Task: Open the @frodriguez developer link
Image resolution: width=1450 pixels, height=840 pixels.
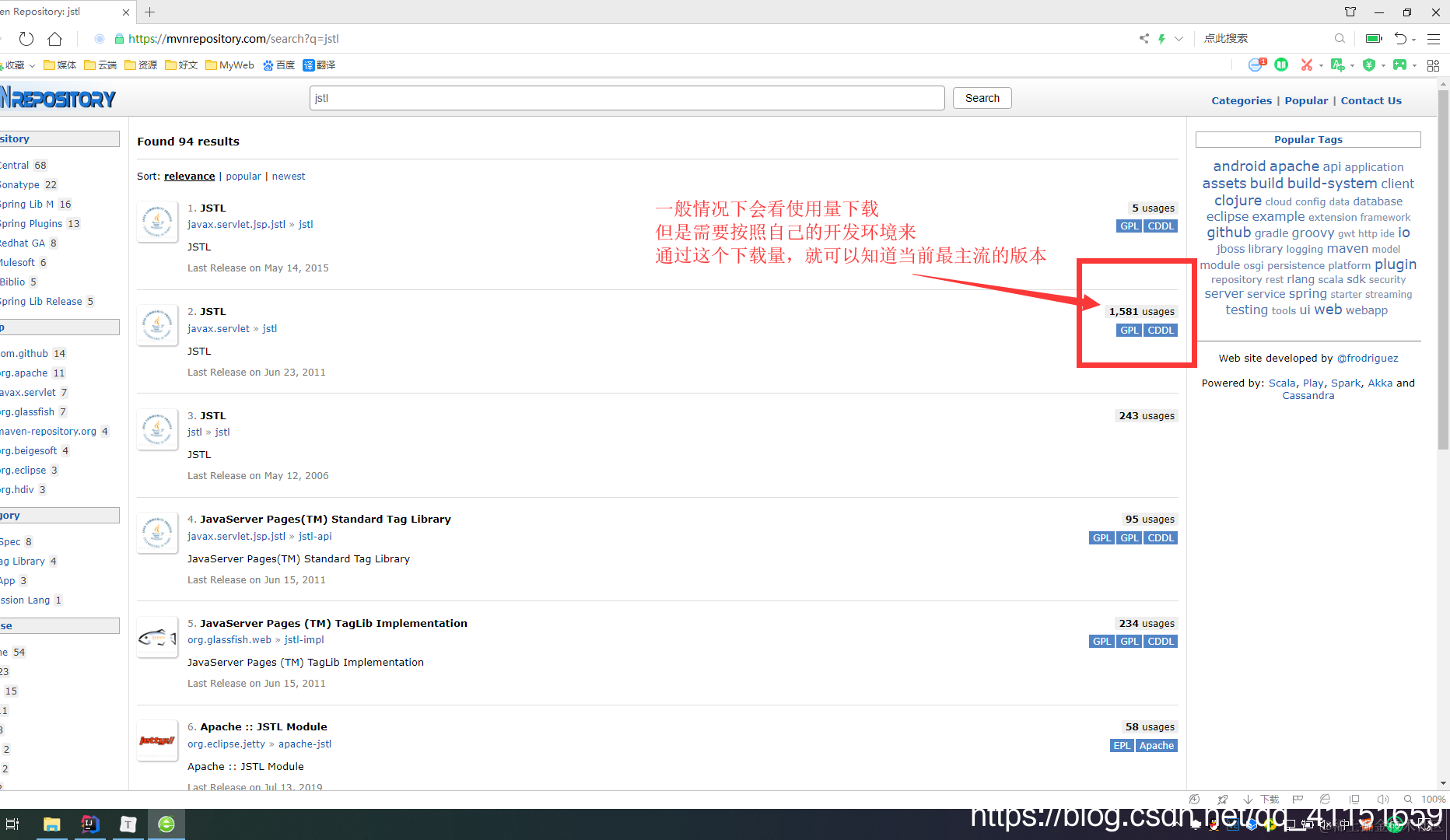Action: click(1368, 358)
